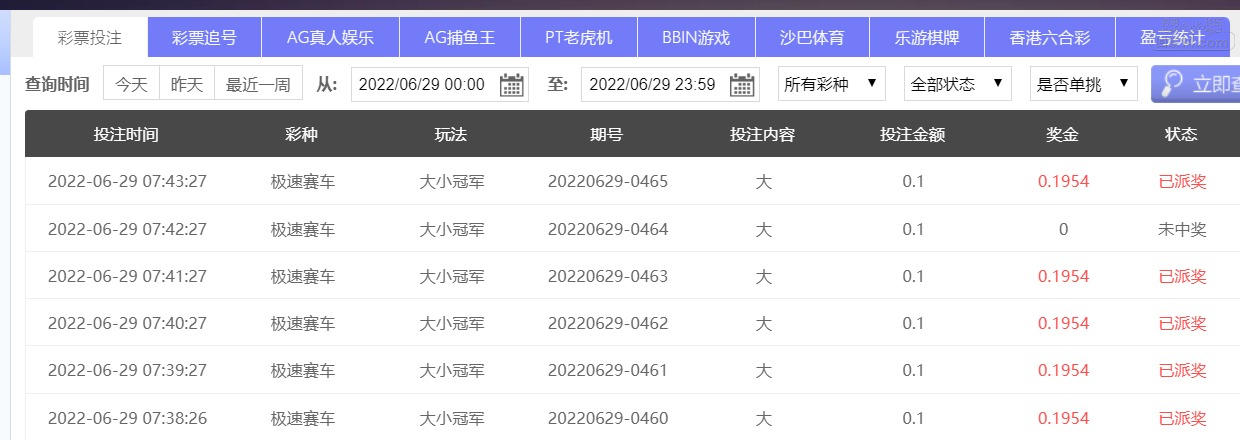Click bet content 大 in 07:41:27 row
This screenshot has width=1240, height=440.
763,276
